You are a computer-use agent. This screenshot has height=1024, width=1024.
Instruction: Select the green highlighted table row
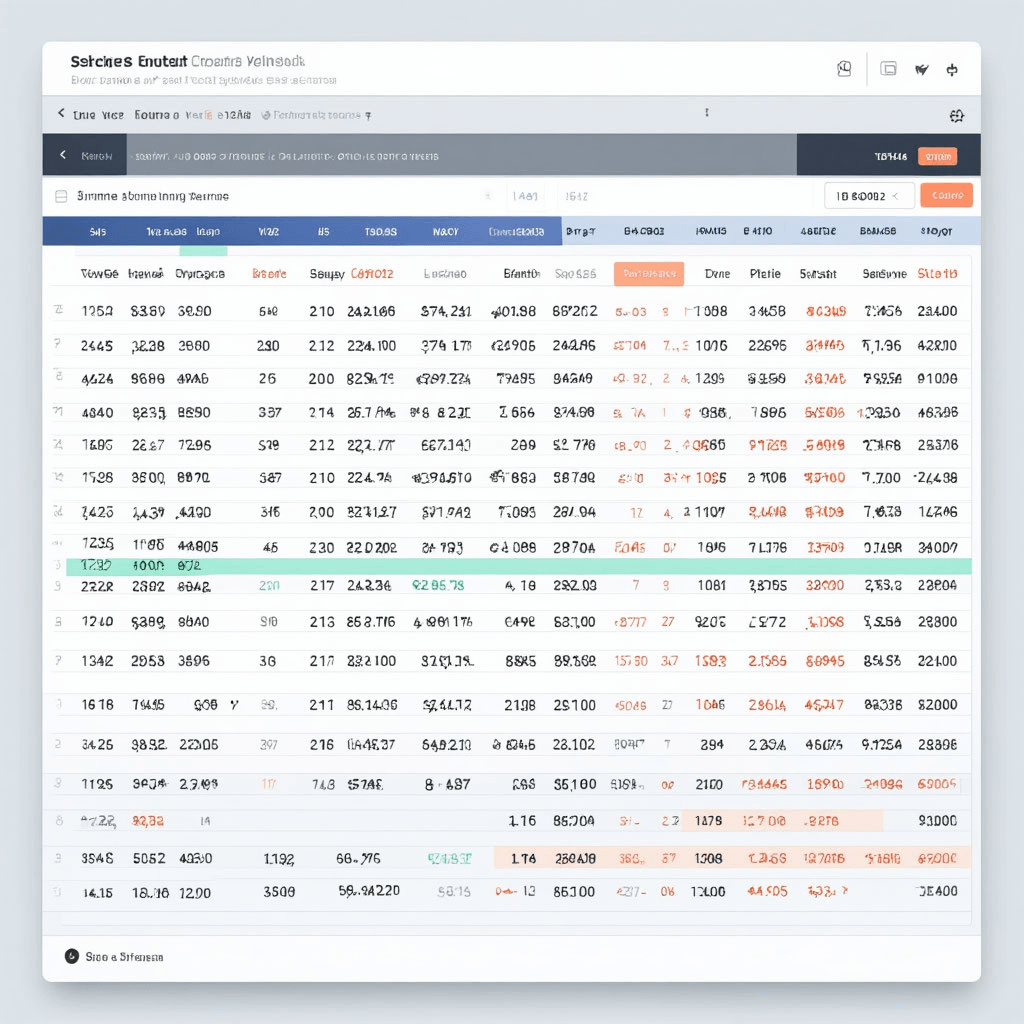coord(518,566)
